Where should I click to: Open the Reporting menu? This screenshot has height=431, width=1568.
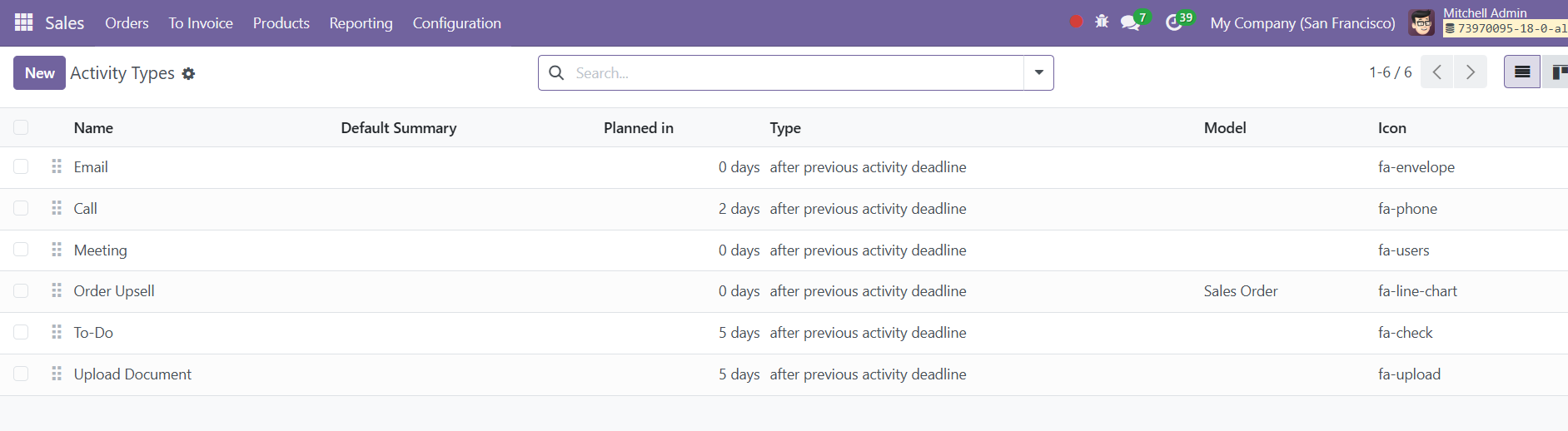(361, 23)
